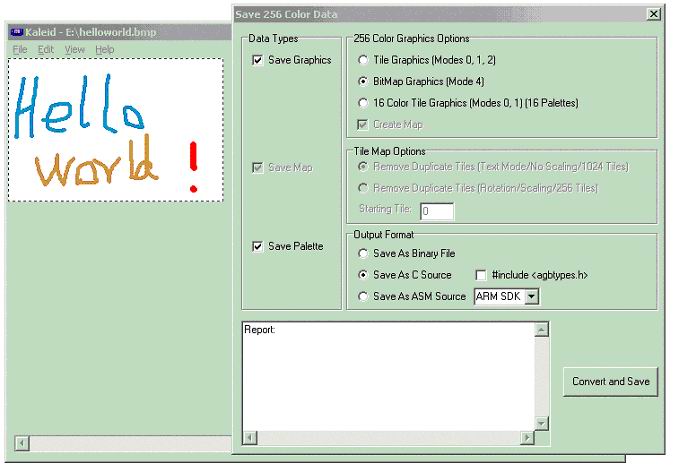The image size is (678, 472).
Task: Click the Starting Tile input field
Action: (437, 211)
